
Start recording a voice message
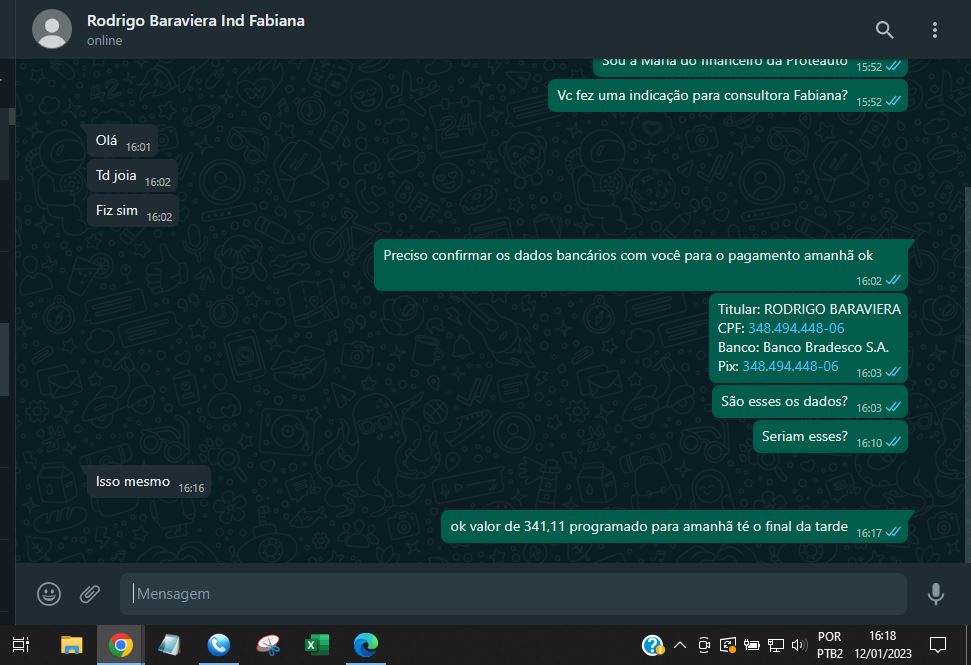click(x=935, y=594)
